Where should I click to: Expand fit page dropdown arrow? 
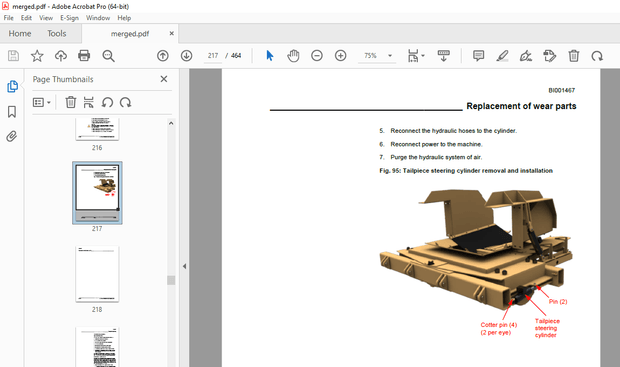(x=423, y=56)
